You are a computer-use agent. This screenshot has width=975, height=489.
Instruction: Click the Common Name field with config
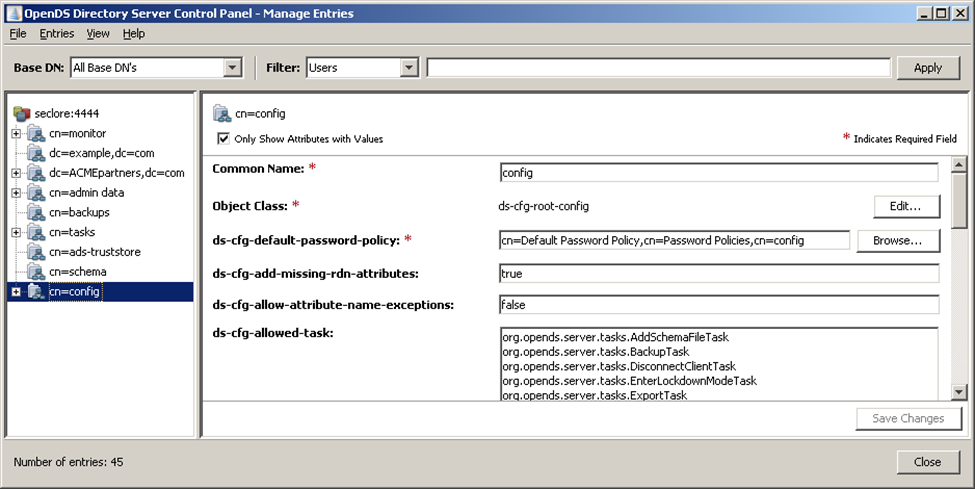pyautogui.click(x=719, y=173)
